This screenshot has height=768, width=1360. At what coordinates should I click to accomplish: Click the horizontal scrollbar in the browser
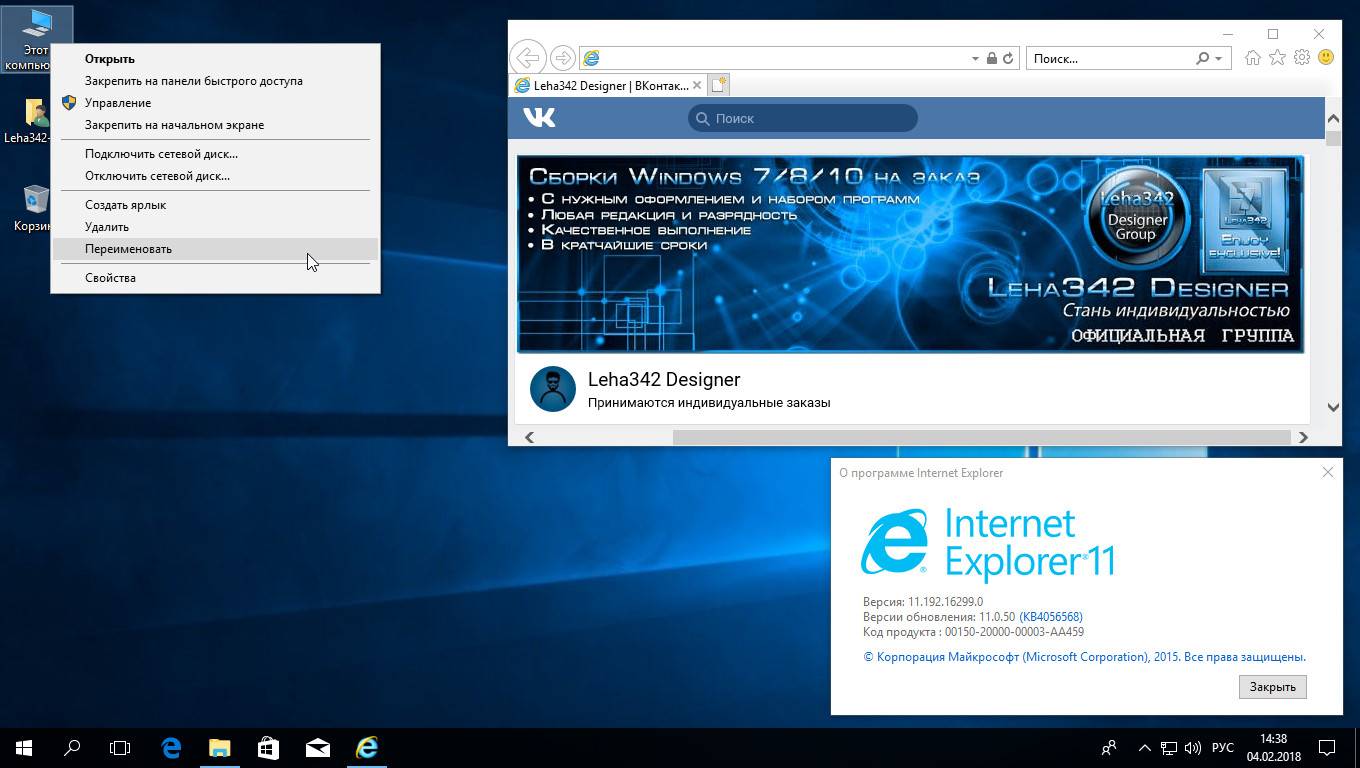[x=980, y=437]
